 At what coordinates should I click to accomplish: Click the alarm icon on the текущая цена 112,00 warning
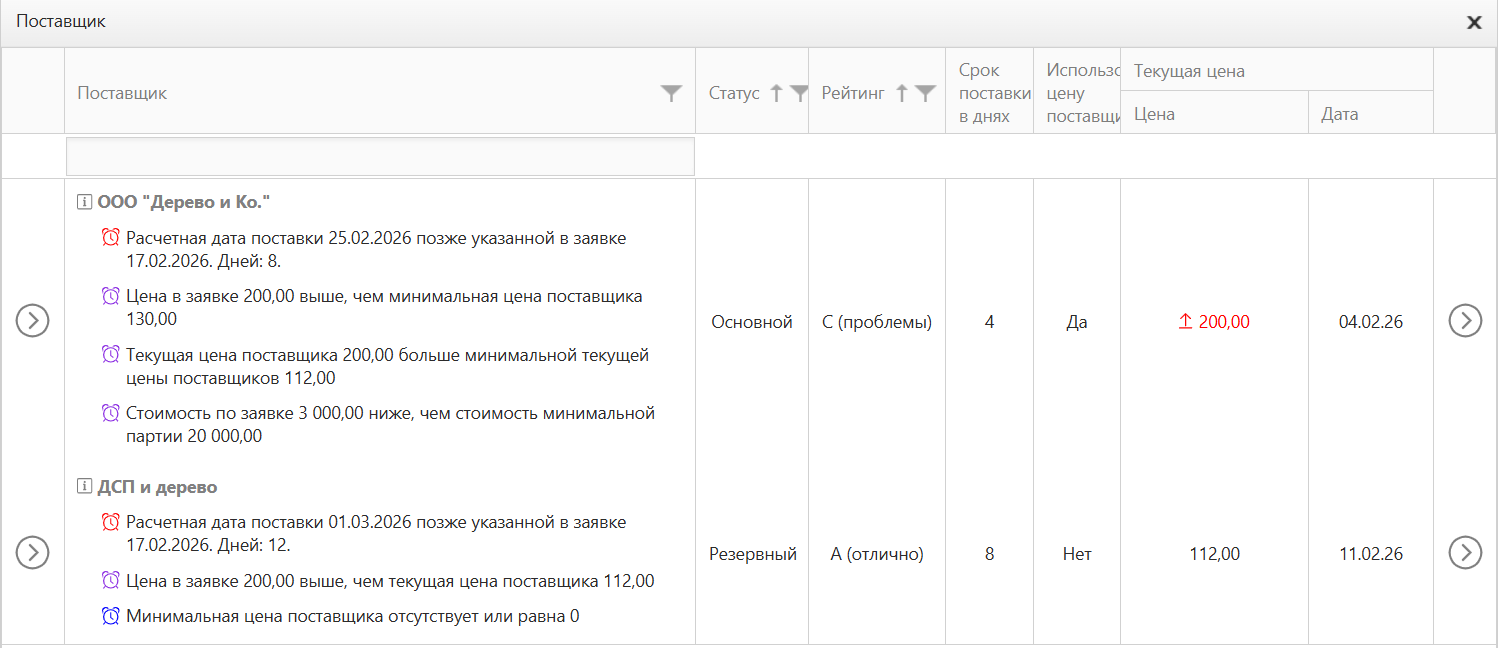pos(110,354)
